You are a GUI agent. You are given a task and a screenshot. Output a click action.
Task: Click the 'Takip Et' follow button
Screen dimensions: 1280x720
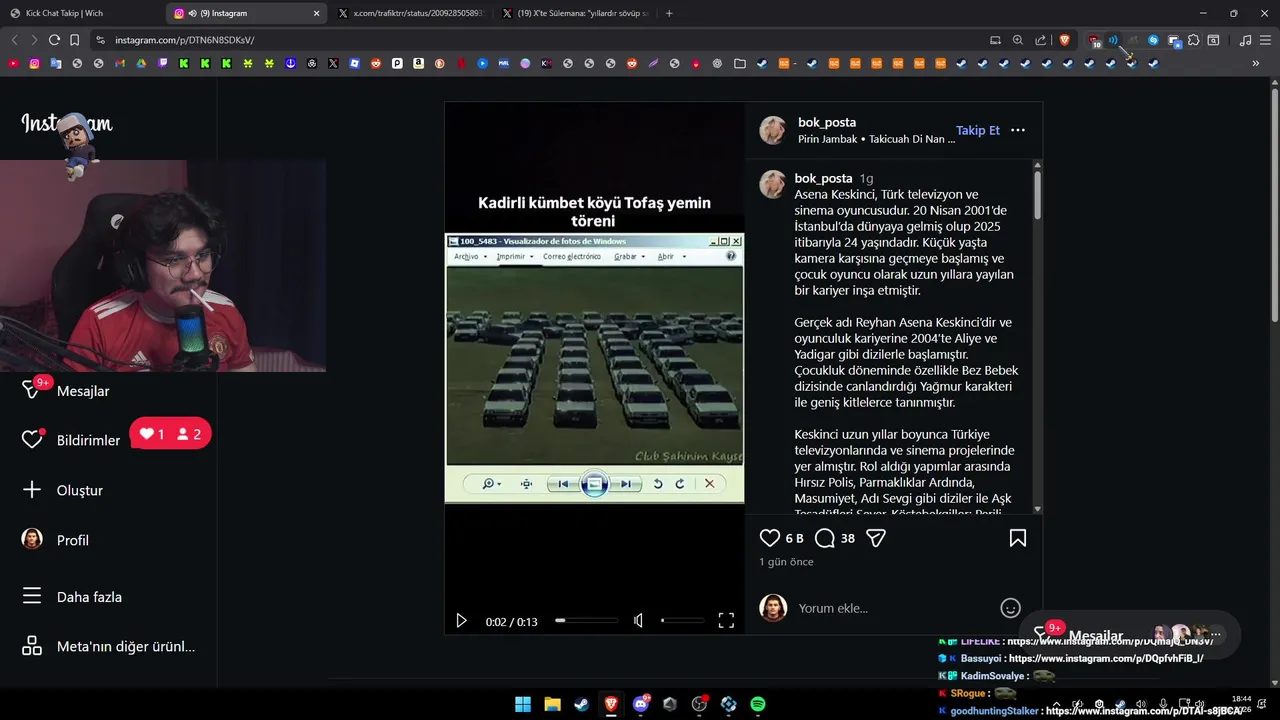pos(977,130)
